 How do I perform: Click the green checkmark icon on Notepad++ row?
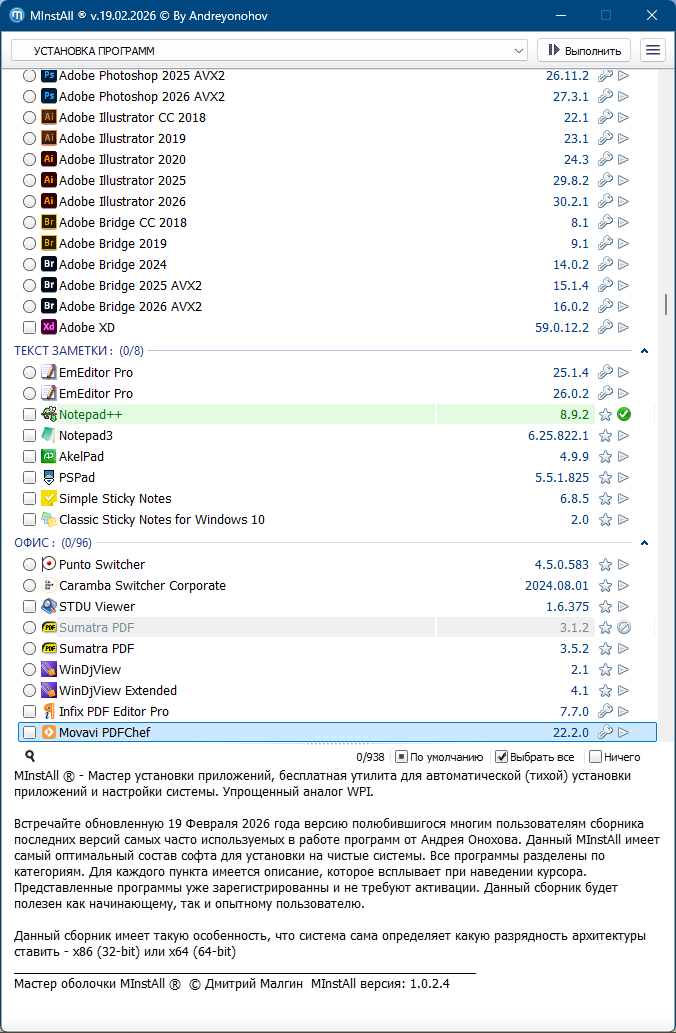click(624, 414)
